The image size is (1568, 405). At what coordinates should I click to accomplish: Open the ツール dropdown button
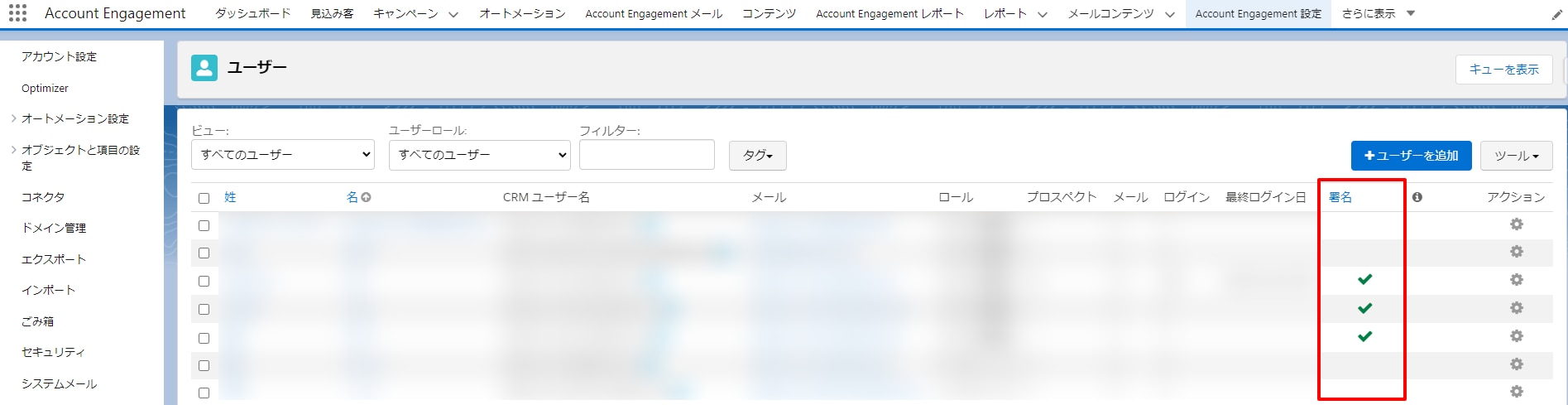(x=1516, y=156)
